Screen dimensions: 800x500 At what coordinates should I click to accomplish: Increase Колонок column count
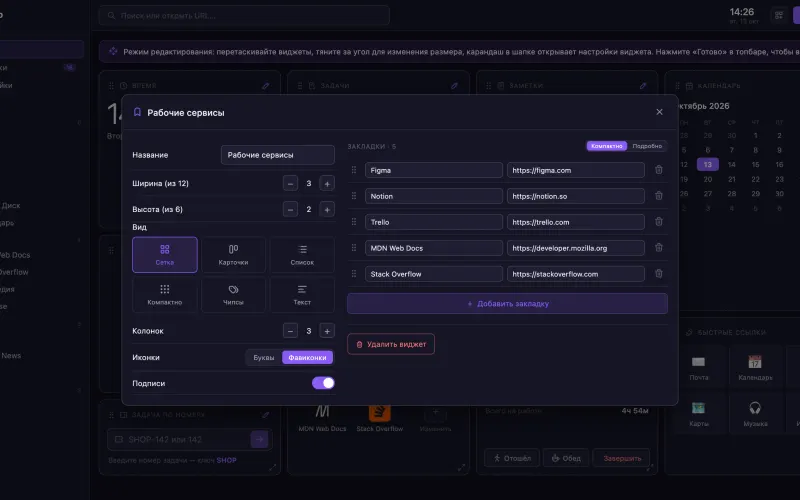coord(327,331)
